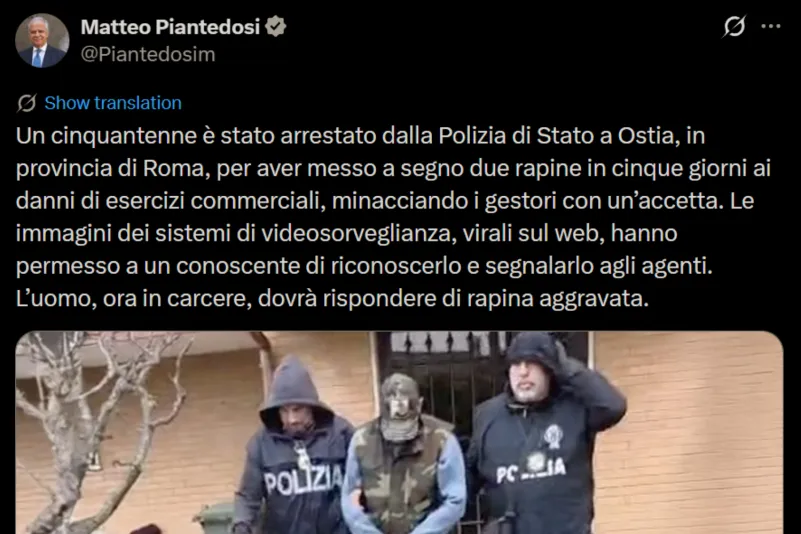Open the Grok icon at top right
801x534 pixels.
[x=734, y=26]
